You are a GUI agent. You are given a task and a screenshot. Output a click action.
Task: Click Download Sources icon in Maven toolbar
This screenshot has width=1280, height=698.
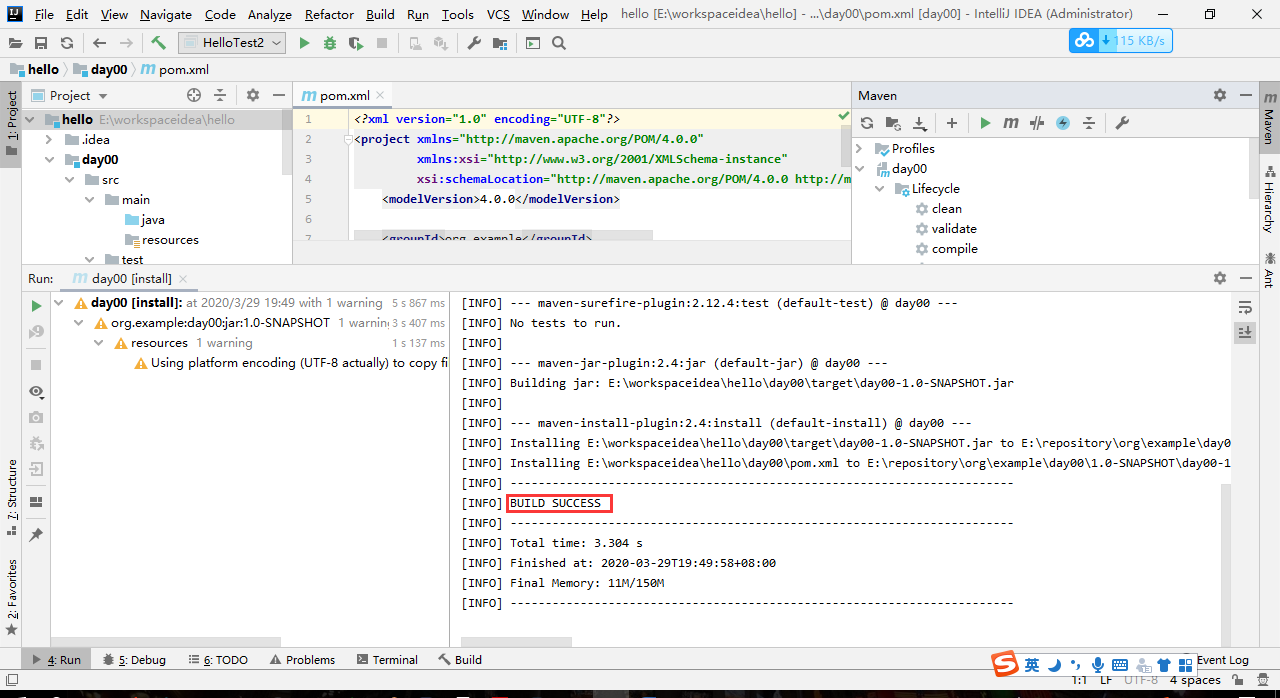click(x=920, y=123)
